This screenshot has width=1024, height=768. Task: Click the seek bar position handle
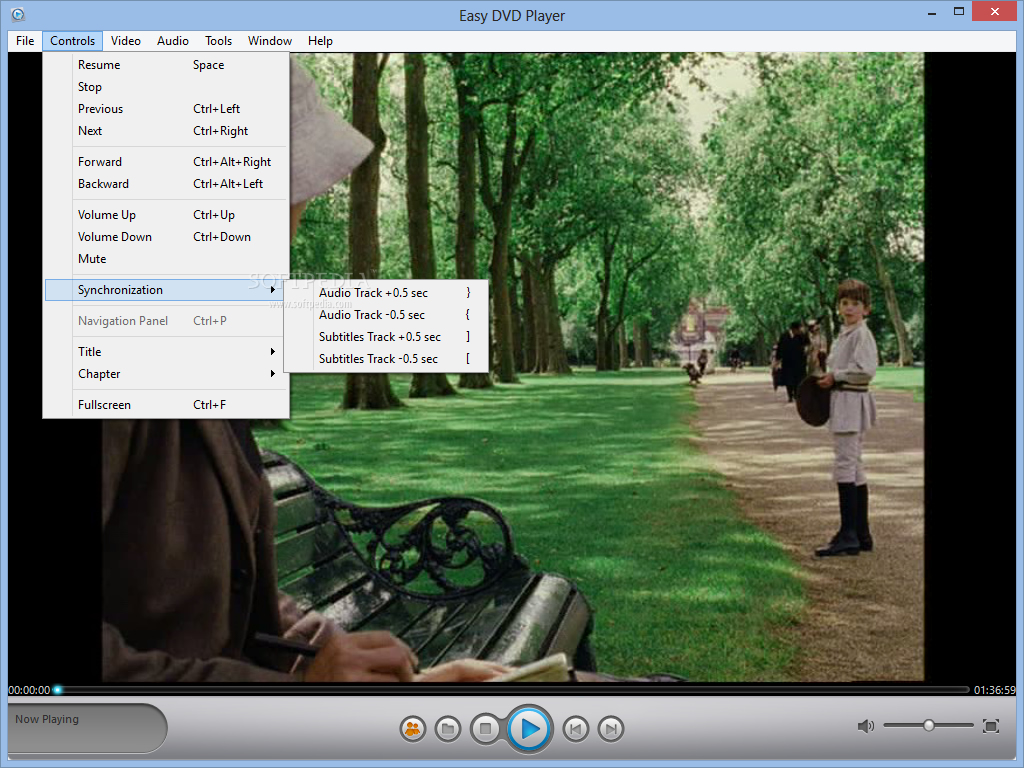pos(57,690)
